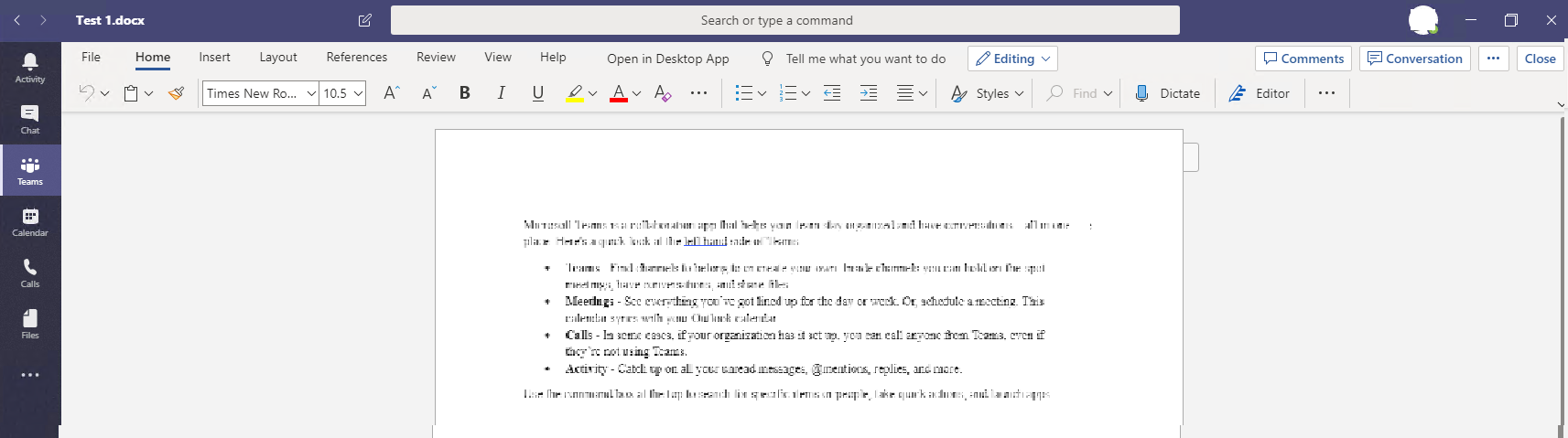Click the Close document button
The width and height of the screenshot is (1568, 438).
pos(1540,59)
